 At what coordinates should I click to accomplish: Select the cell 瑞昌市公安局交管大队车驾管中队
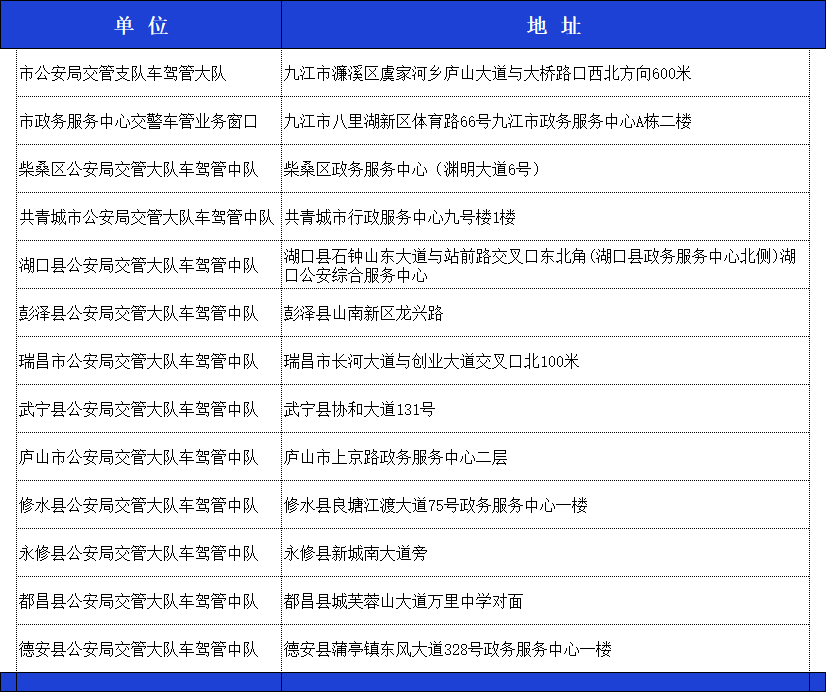(x=149, y=361)
